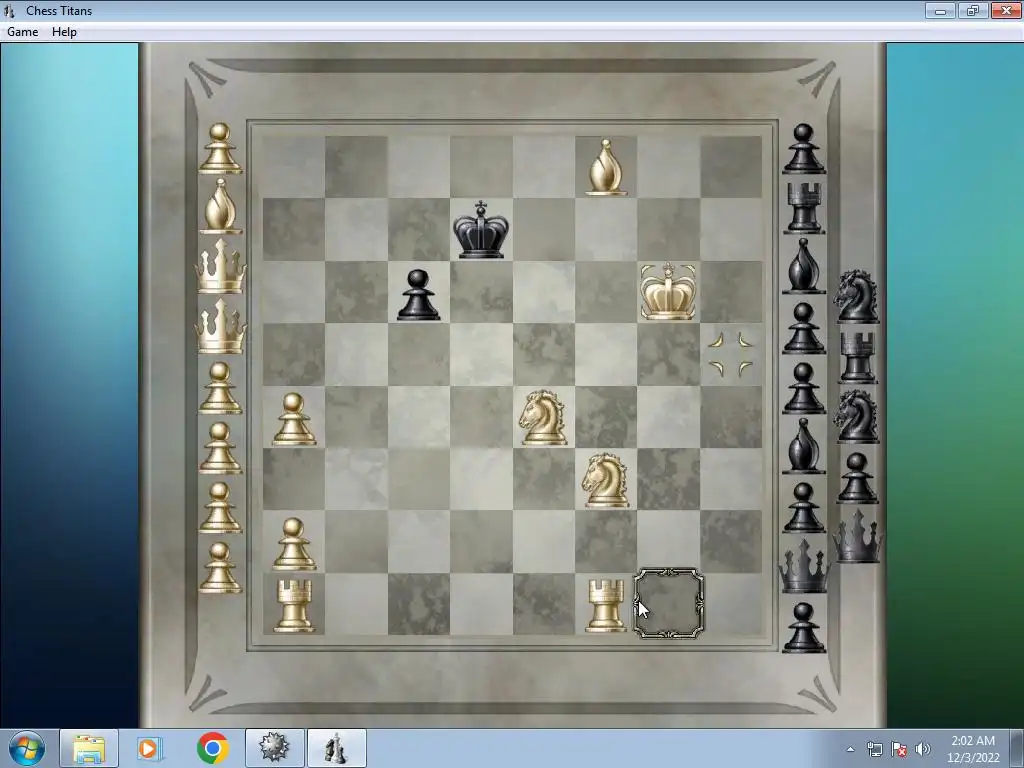Viewport: 1024px width, 768px height.
Task: Minimize the Chess Titans window
Action: (x=940, y=10)
